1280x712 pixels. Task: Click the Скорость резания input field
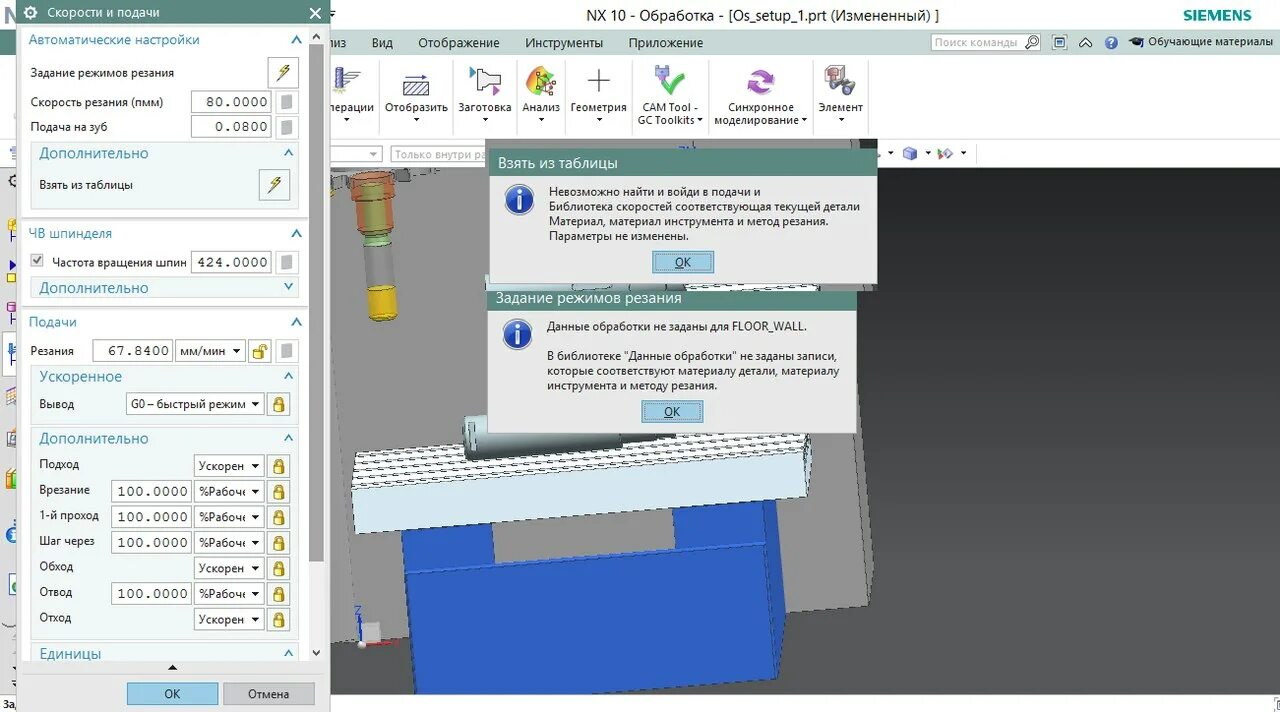point(230,102)
